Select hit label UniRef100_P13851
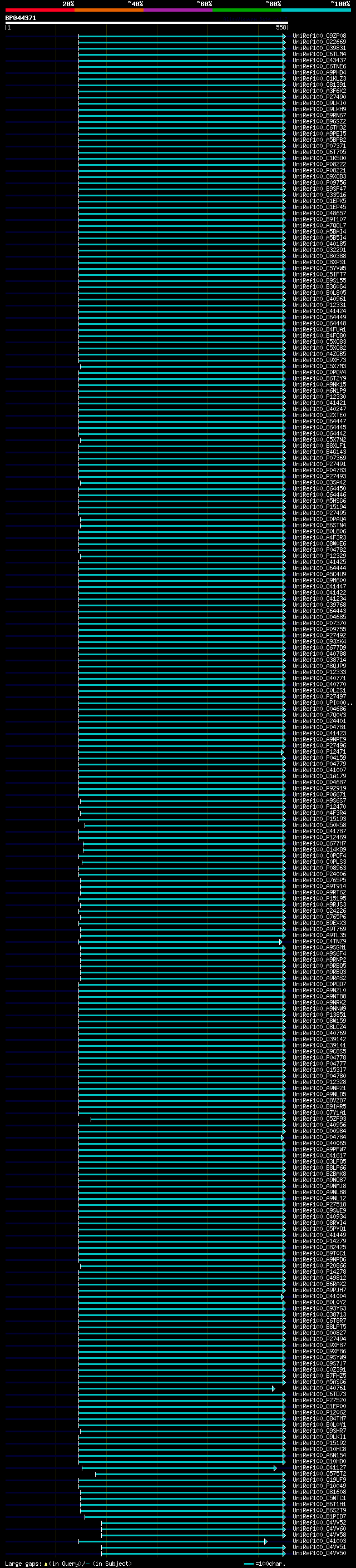The width and height of the screenshot is (356, 1568). 319,1015
